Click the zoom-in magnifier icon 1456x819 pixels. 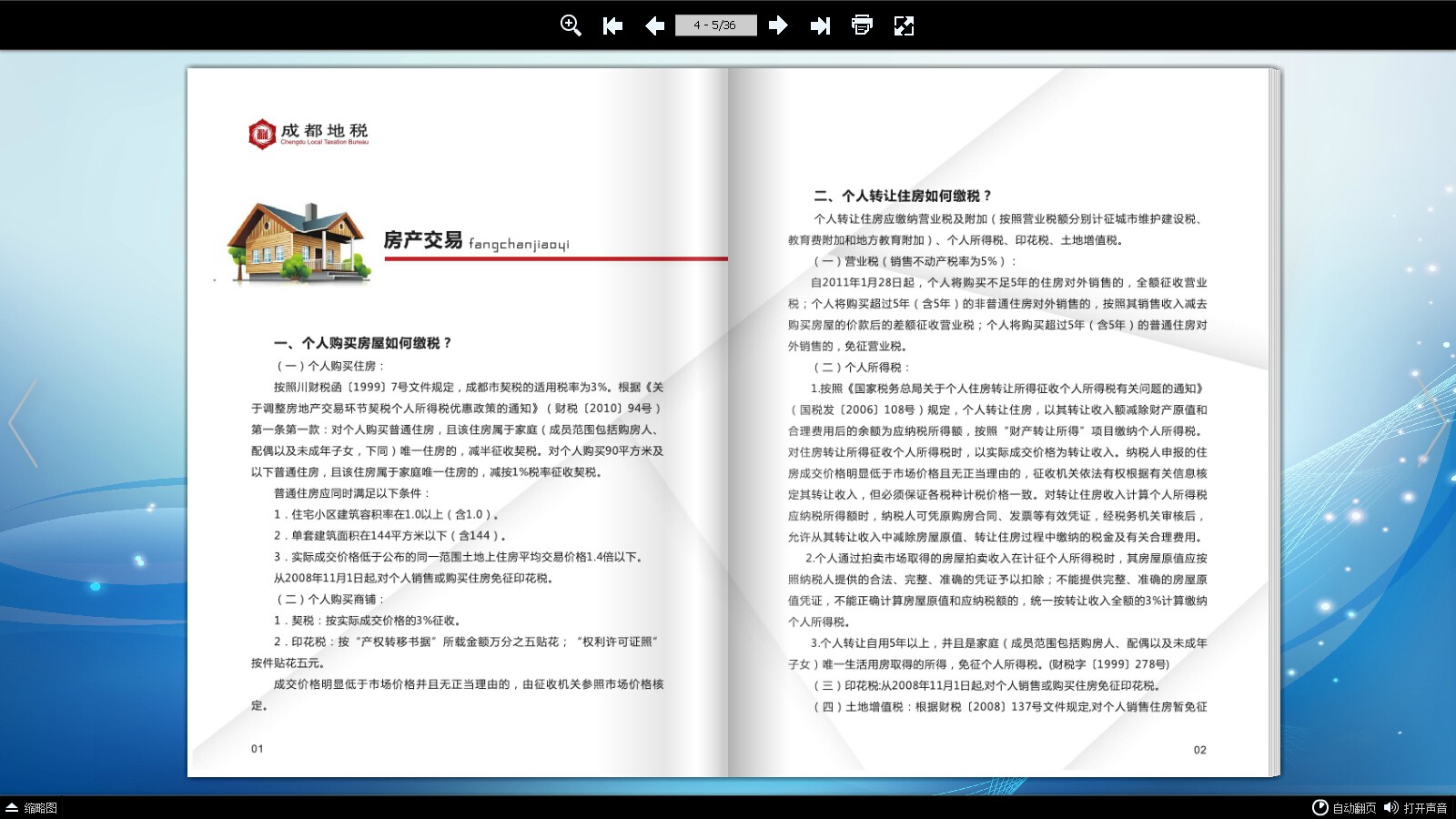571,25
